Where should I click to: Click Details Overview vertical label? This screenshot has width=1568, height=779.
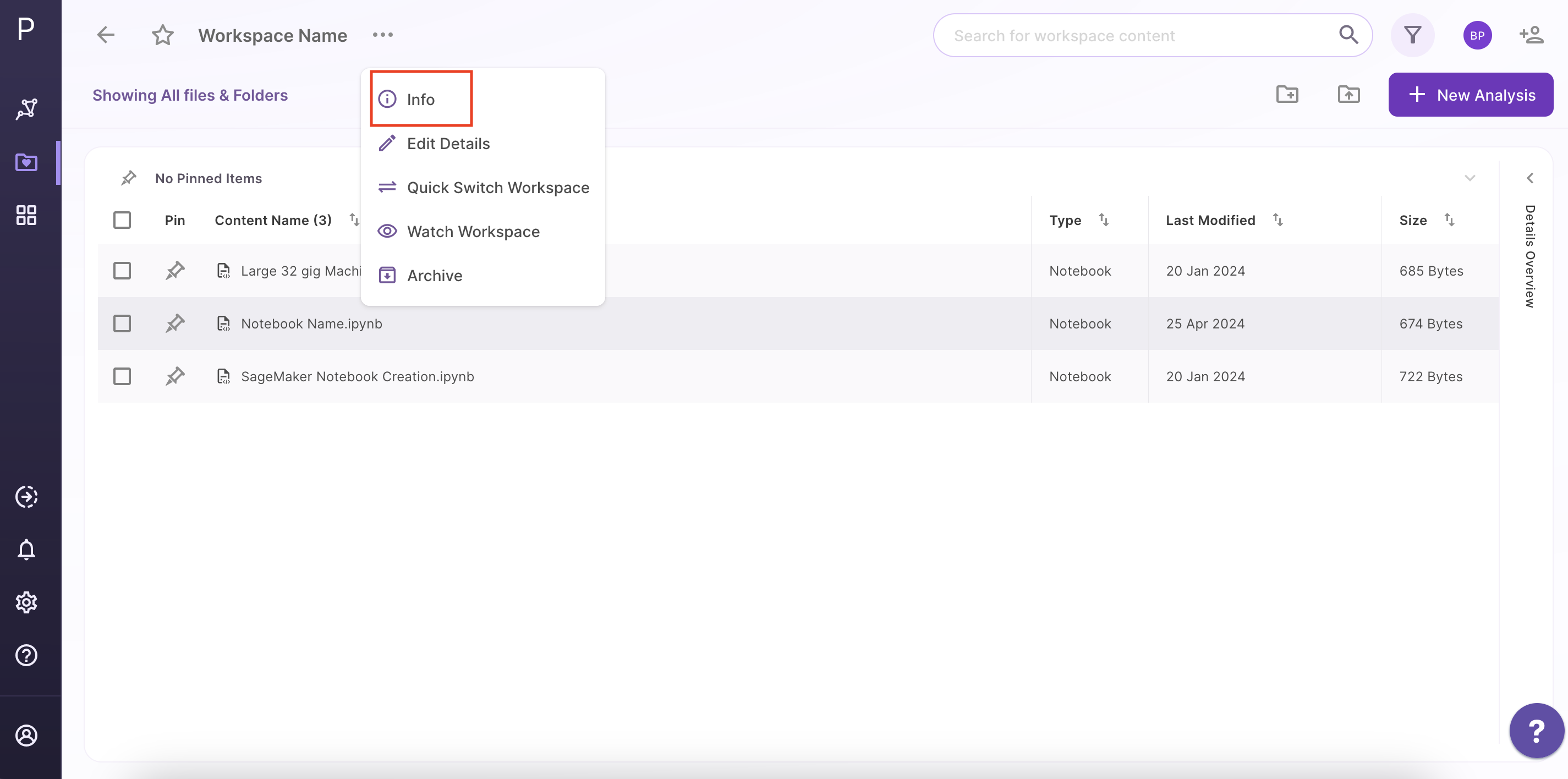(1529, 256)
